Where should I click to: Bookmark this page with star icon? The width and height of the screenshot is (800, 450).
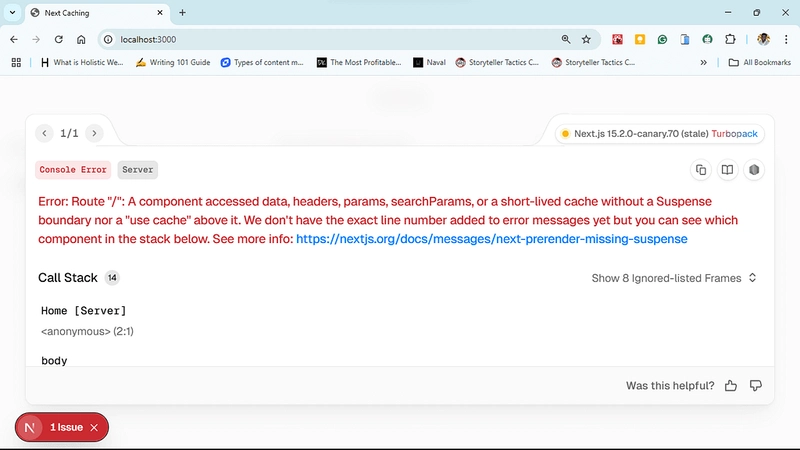pyautogui.click(x=586, y=39)
